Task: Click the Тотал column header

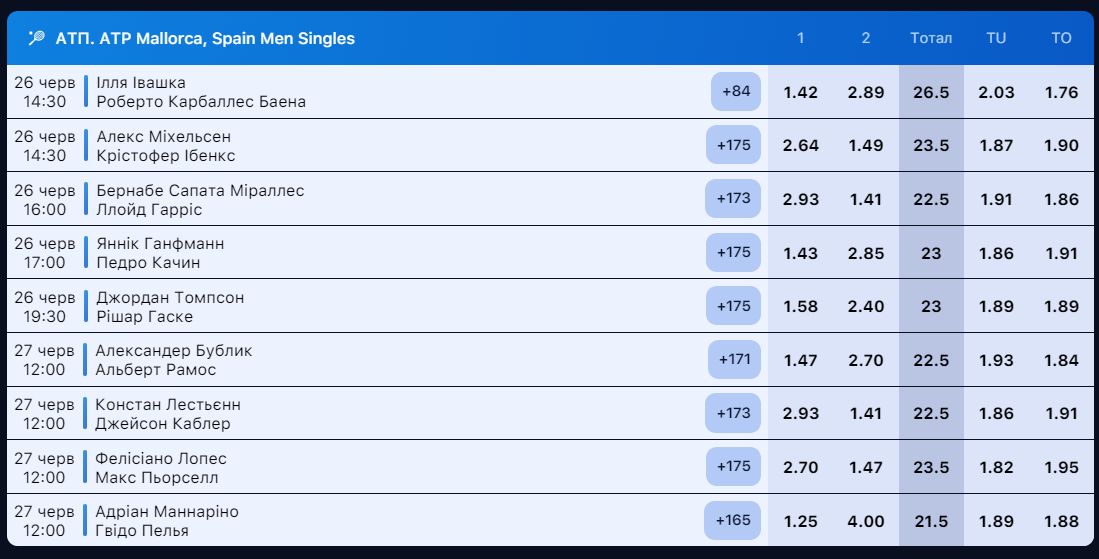Action: (931, 39)
